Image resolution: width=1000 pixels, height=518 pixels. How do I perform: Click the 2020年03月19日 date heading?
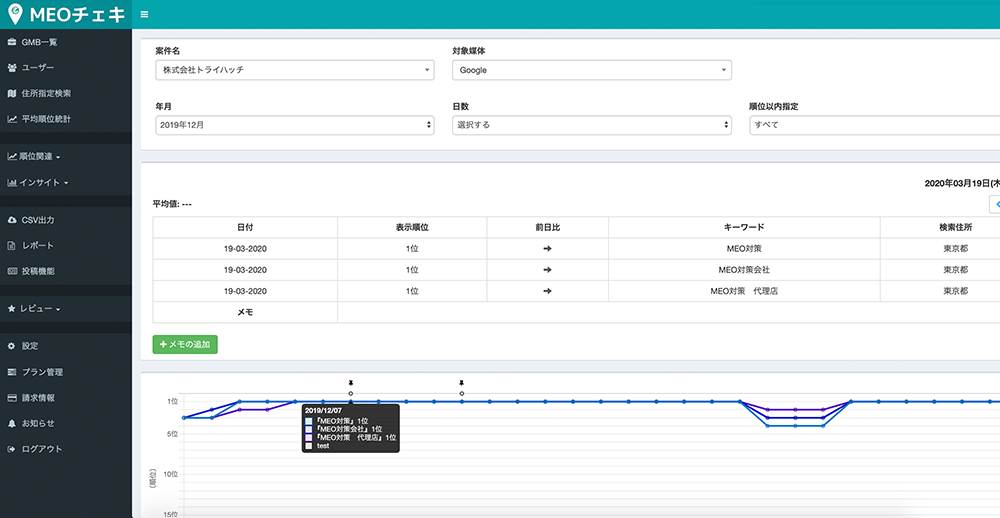[962, 183]
